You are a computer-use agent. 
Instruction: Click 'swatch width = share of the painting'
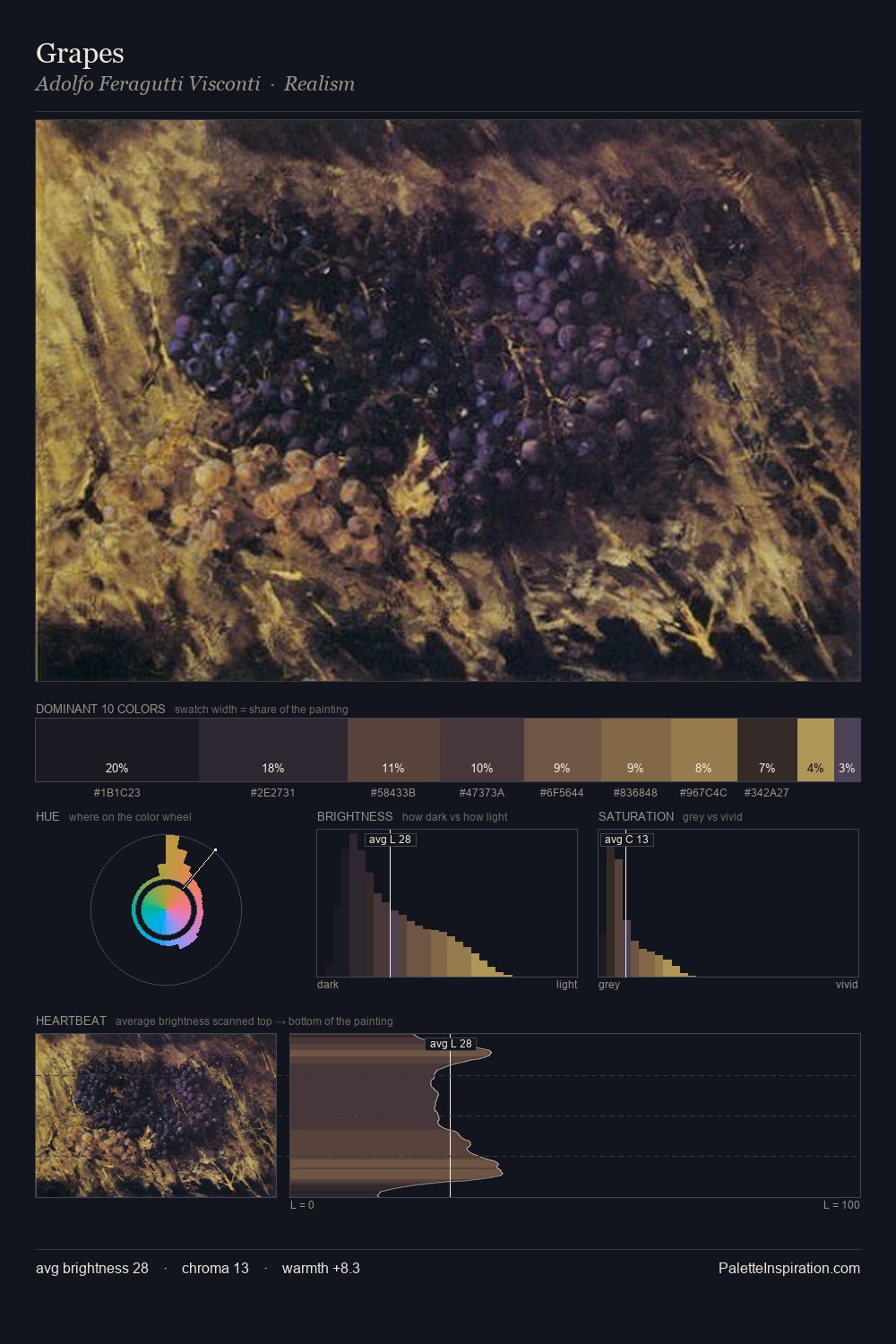point(262,710)
